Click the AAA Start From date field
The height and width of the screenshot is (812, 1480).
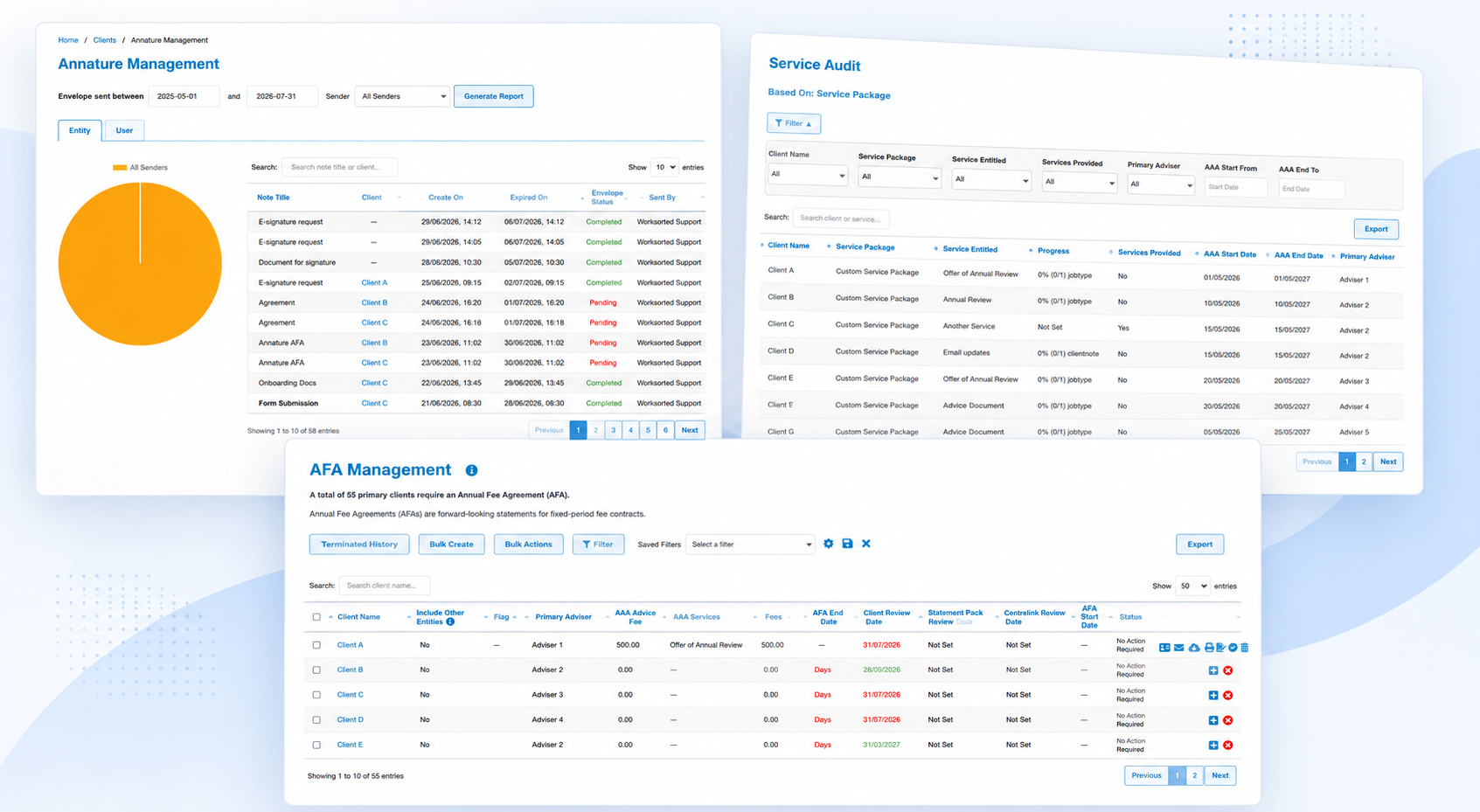1235,187
